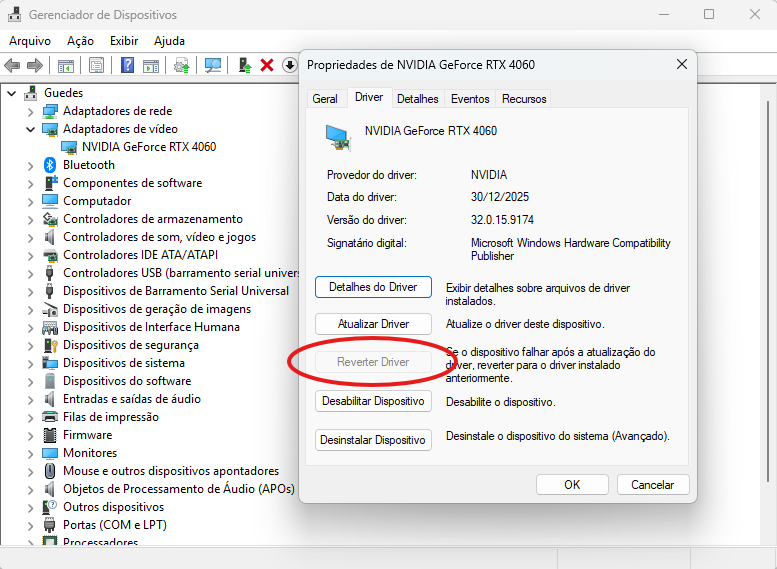Screen dimensions: 777x569
Task: Select the Controladores IDE ATA/ATAPI icon
Action: [50, 255]
